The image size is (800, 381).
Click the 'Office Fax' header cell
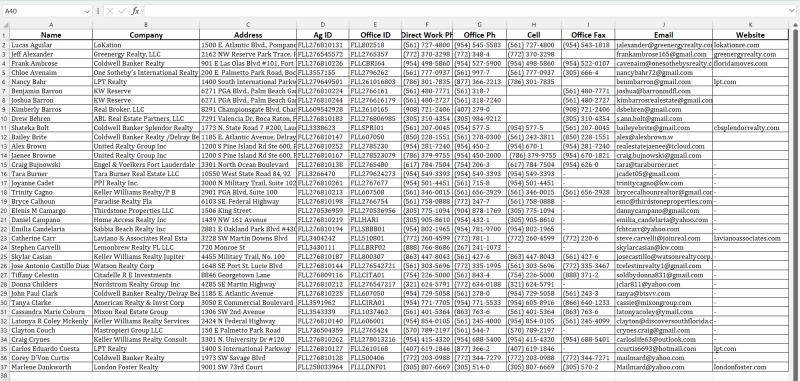588,35
